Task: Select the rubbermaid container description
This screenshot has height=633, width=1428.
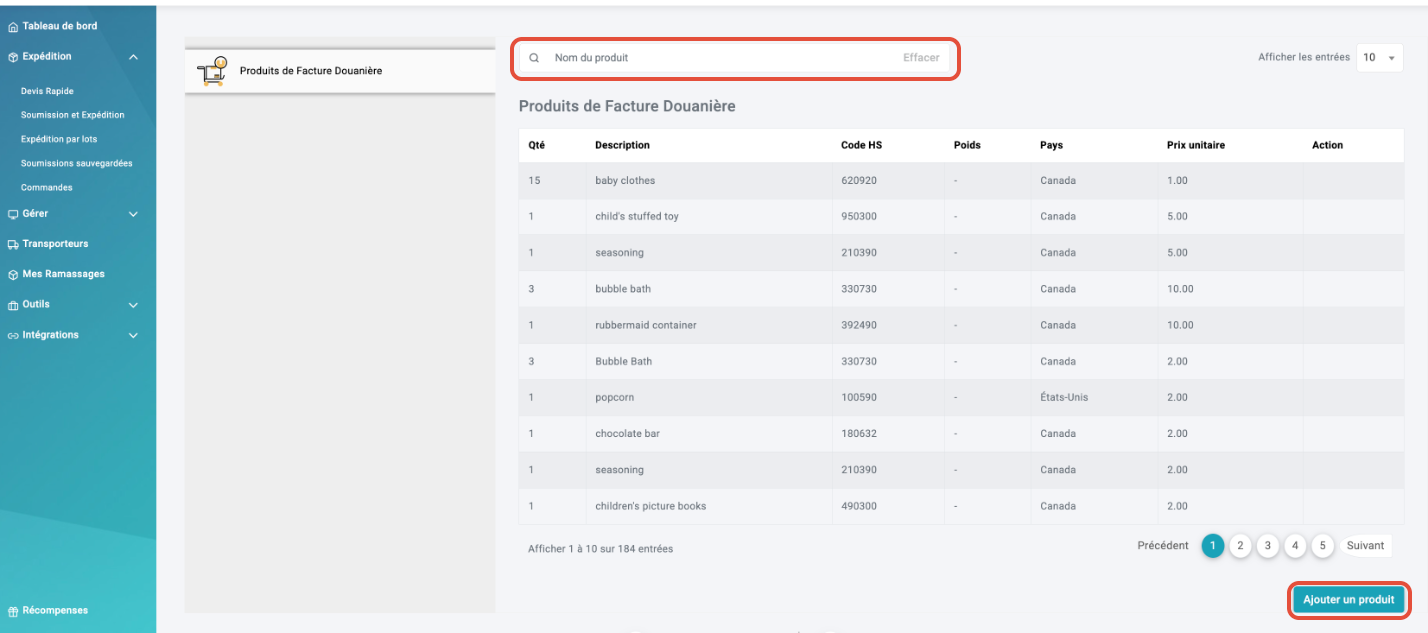Action: coord(646,325)
